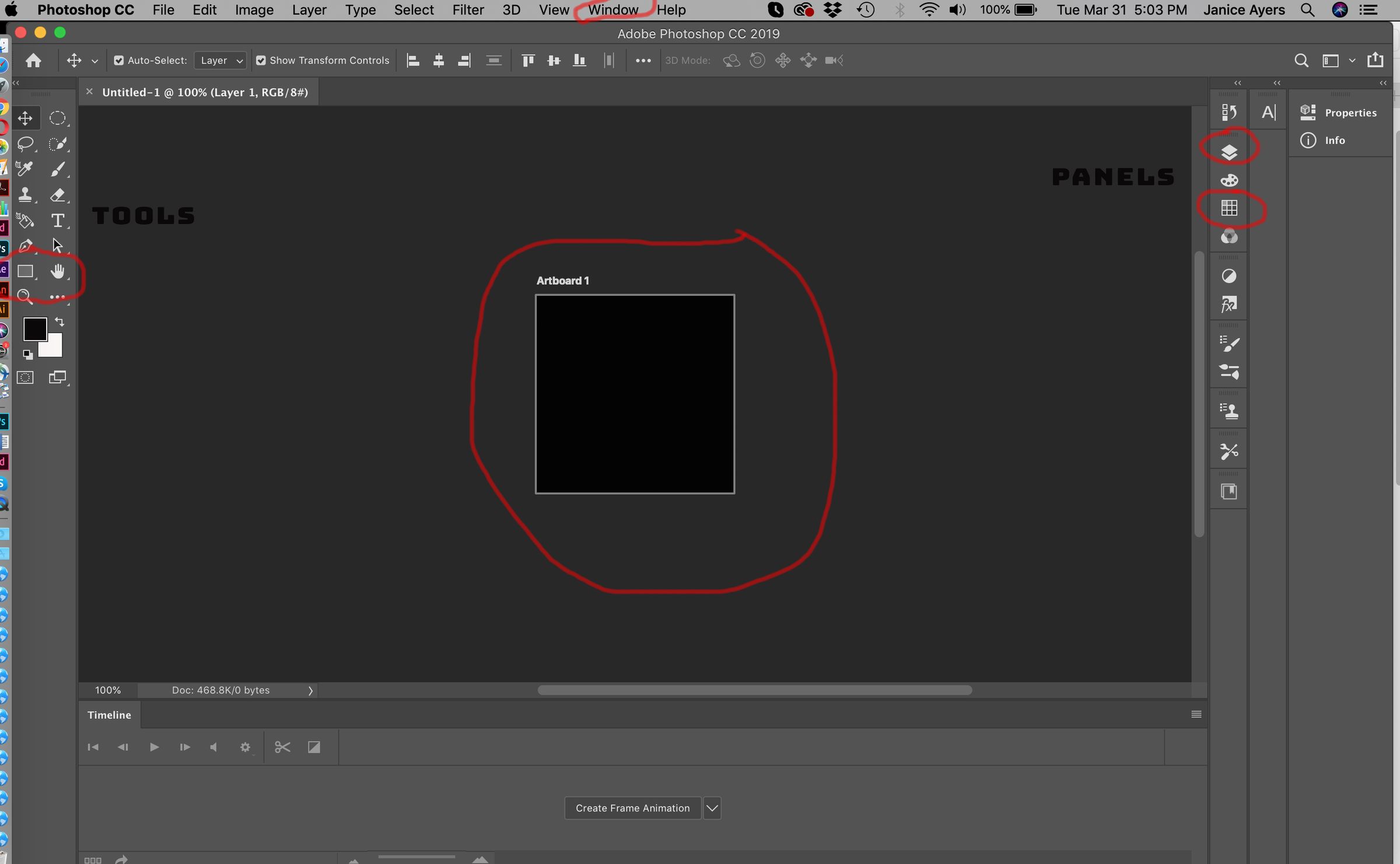Open the Auto-Select Layer dropdown

click(x=220, y=61)
